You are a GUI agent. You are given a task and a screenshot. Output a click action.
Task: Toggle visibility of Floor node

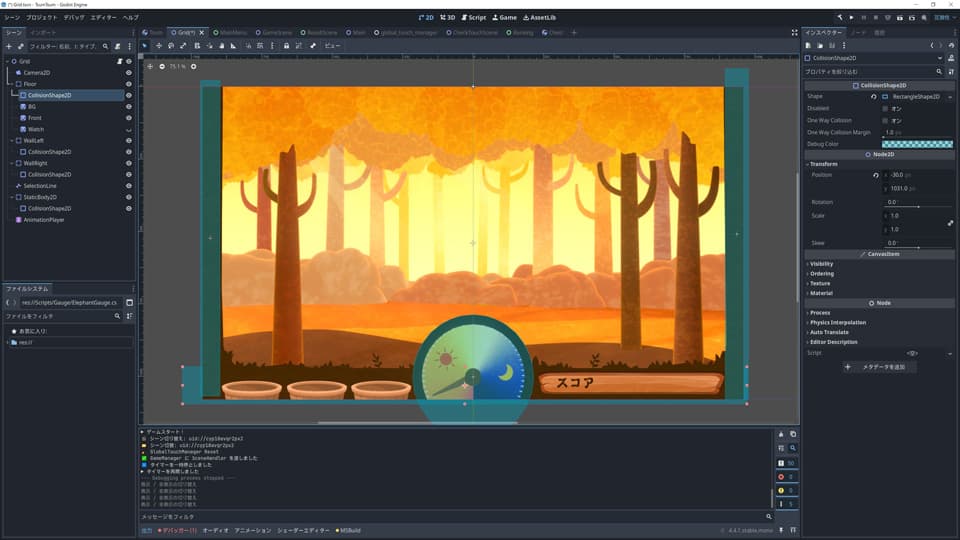click(129, 84)
